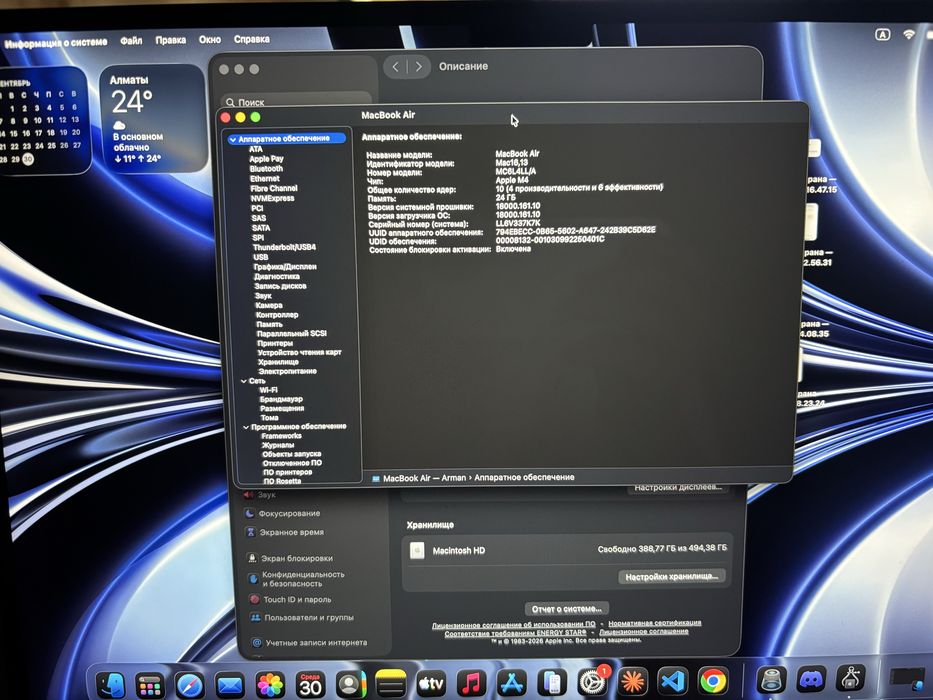Open Visual Studio Code in Dock
Viewport: 933px width, 700px height.
[x=673, y=682]
